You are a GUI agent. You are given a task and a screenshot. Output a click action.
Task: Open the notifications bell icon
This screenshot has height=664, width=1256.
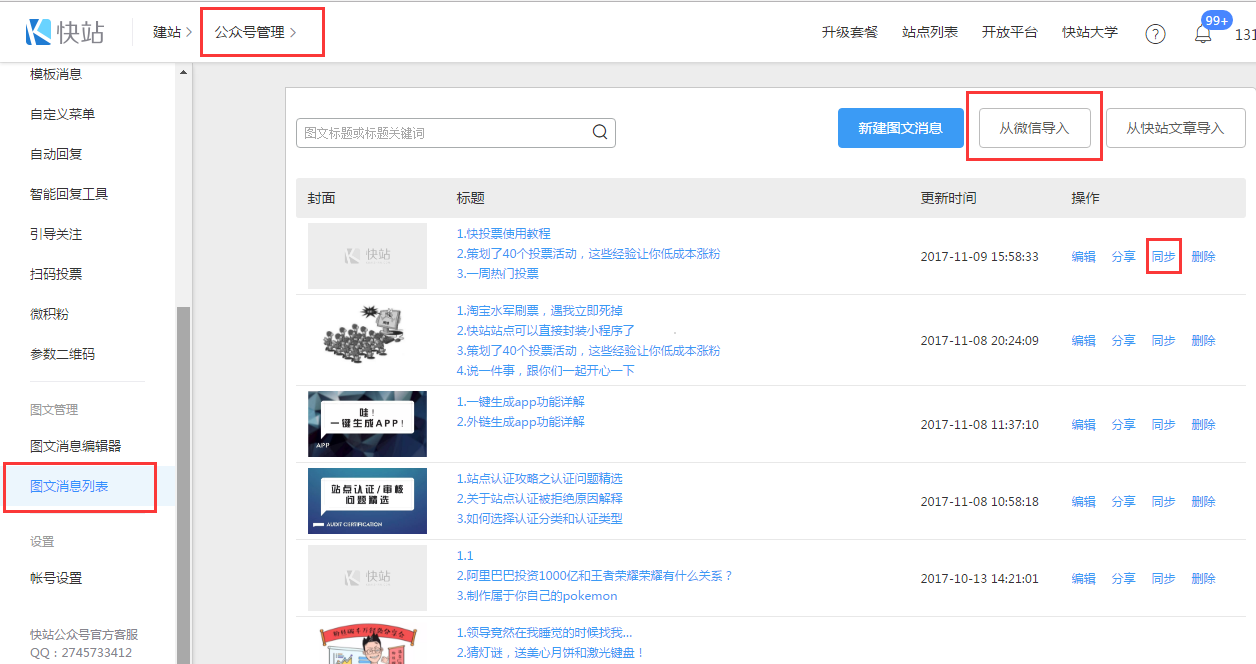[1203, 34]
